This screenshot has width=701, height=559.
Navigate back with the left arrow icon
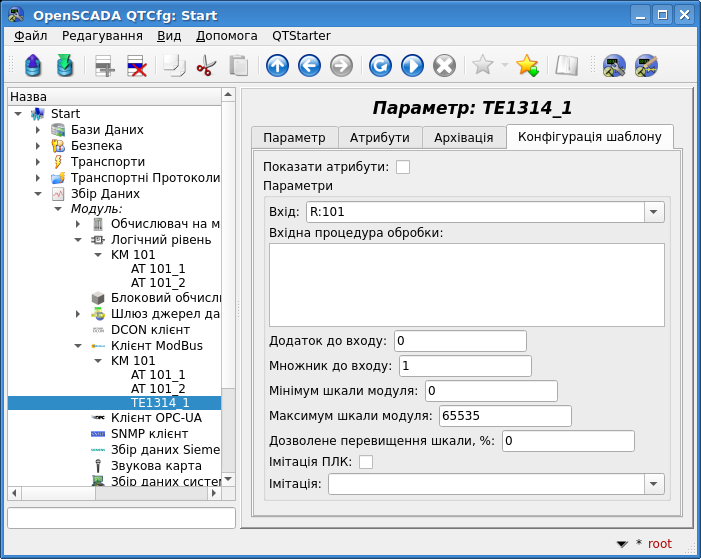[x=309, y=66]
